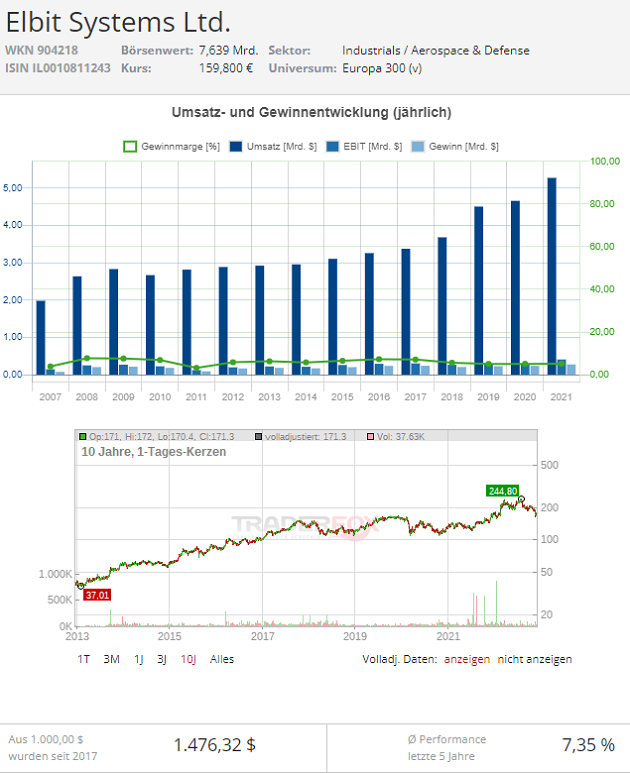
Task: Toggle Gewinn [Mrd. $] legend series
Action: 455,146
